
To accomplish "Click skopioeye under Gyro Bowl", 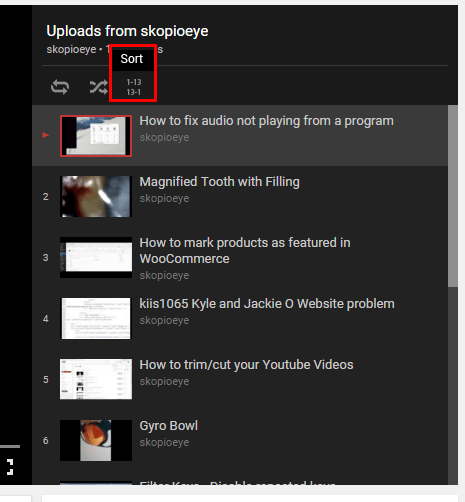I will click(164, 442).
